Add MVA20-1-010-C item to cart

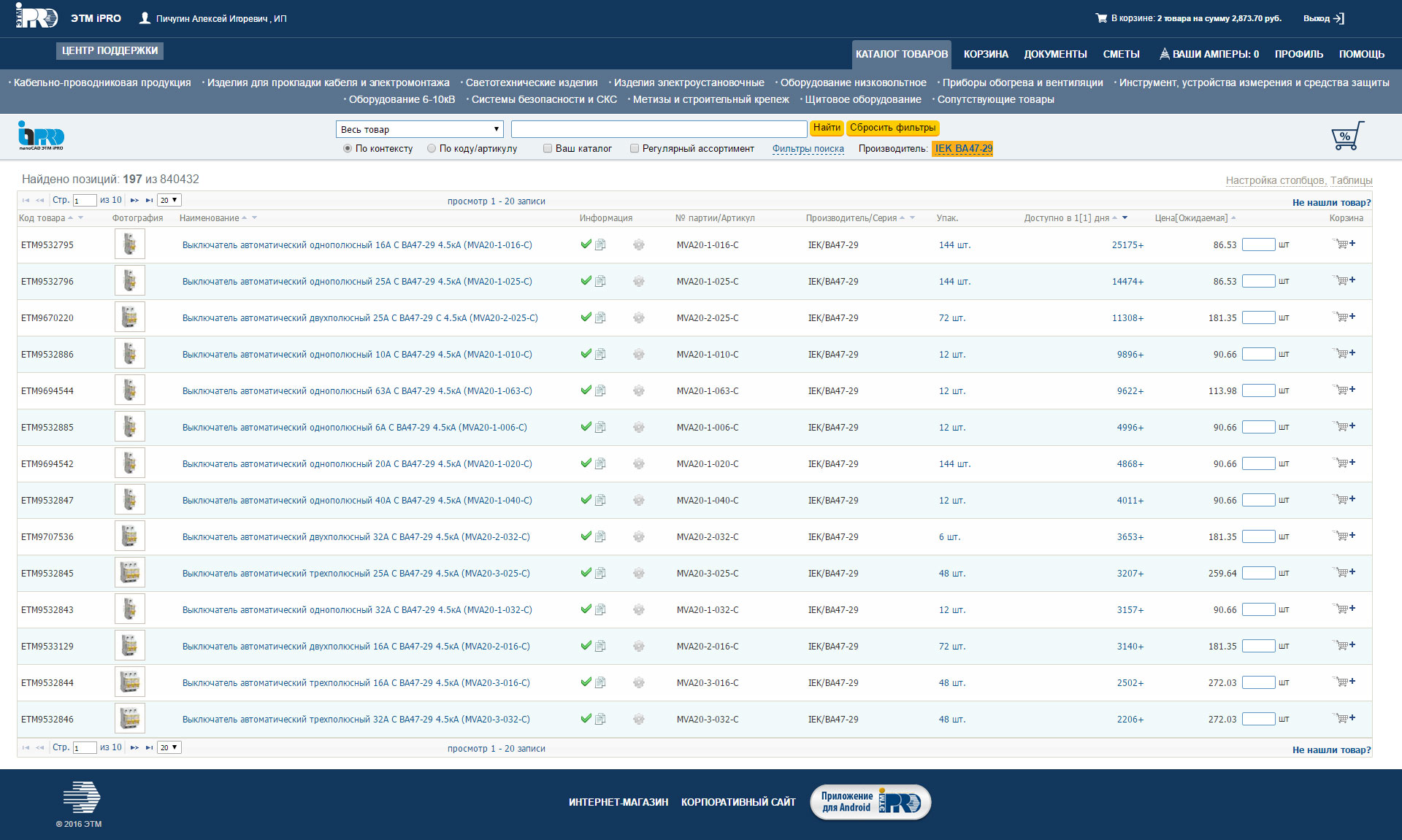(1344, 353)
